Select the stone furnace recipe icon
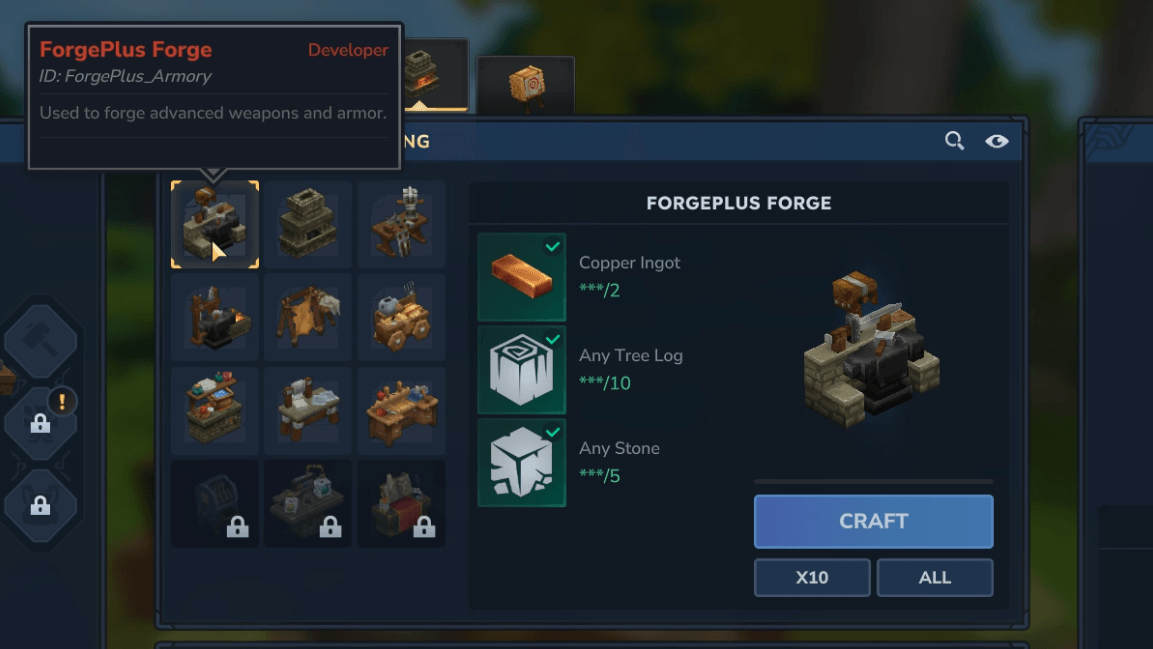 [307, 224]
